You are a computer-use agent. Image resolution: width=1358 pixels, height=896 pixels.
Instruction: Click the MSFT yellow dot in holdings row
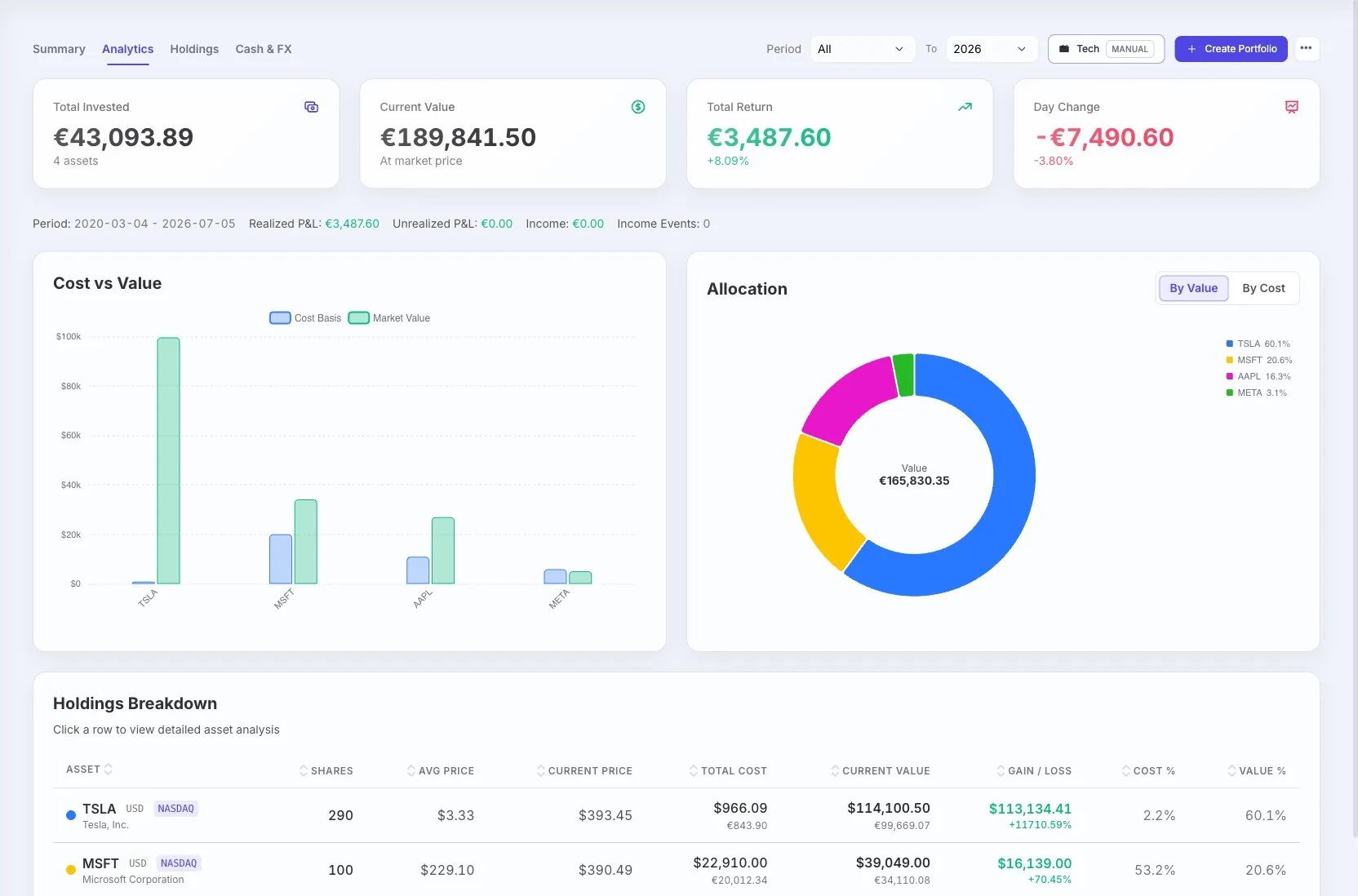click(x=71, y=870)
